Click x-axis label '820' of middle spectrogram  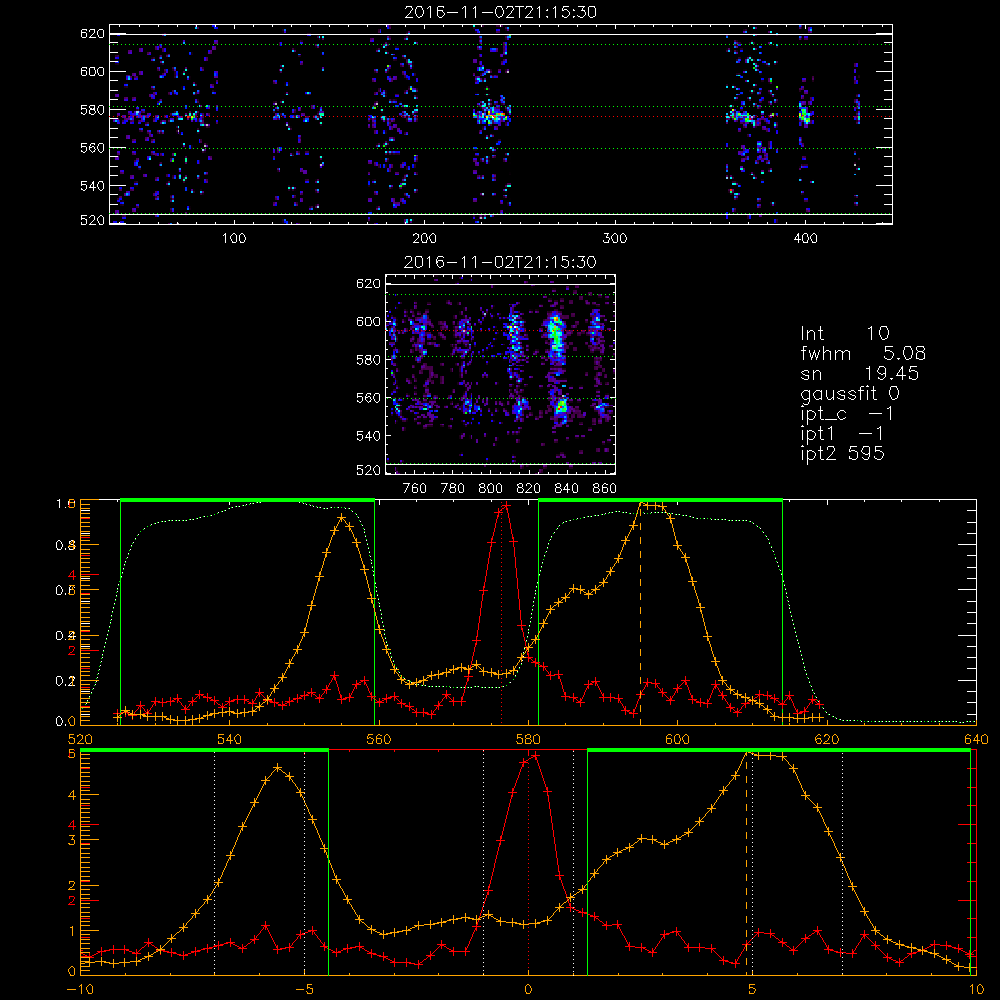[529, 489]
